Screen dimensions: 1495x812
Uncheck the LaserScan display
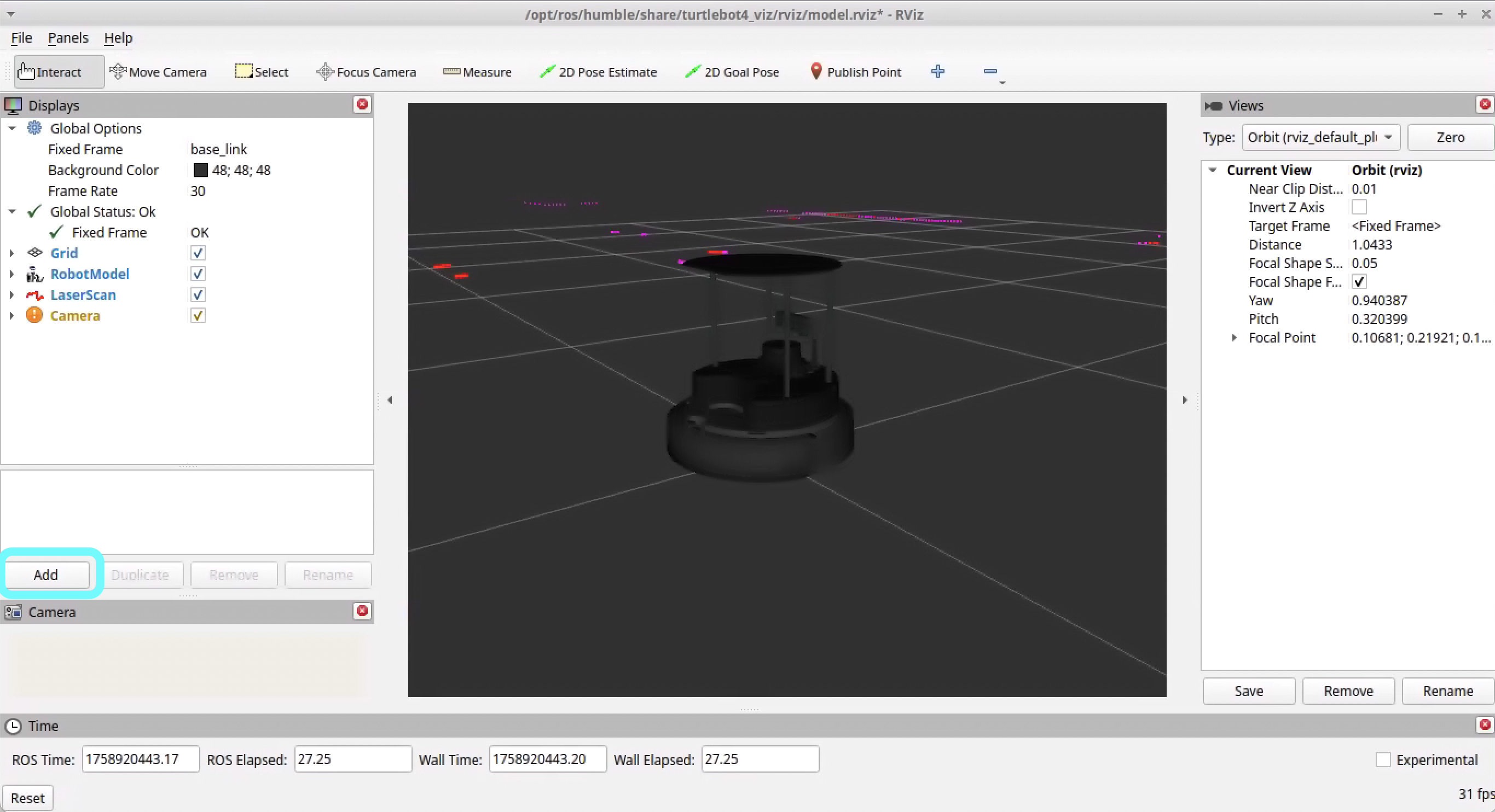point(198,295)
